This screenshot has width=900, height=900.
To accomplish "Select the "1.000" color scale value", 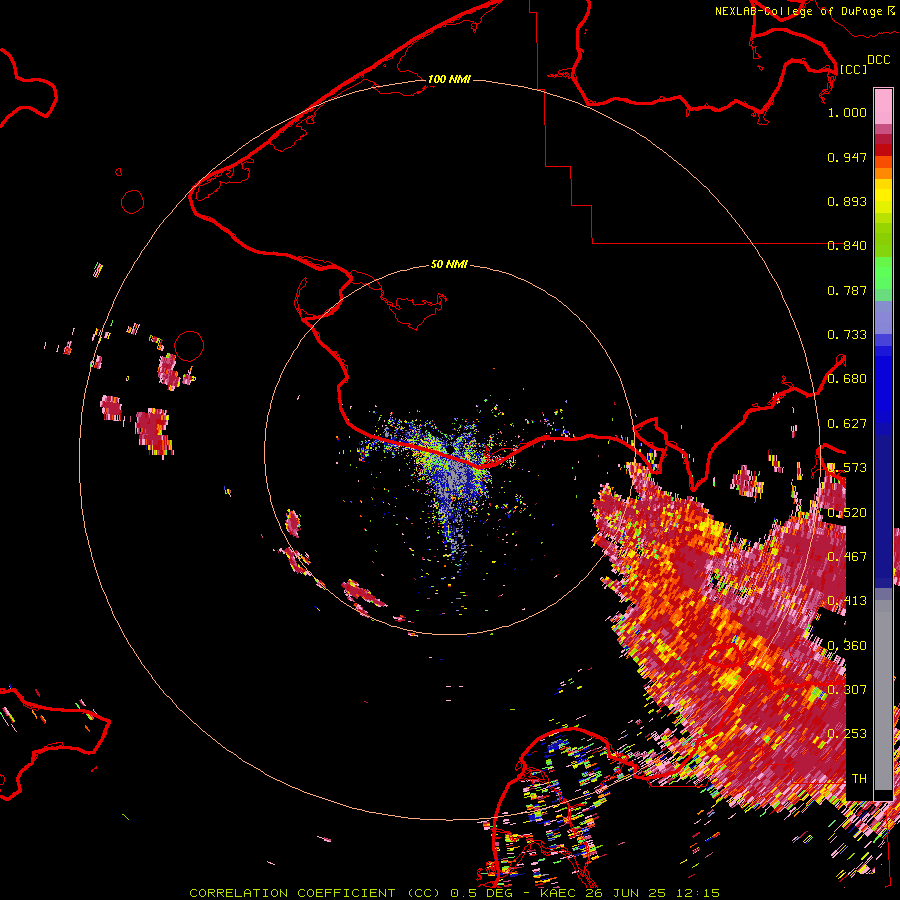I will (x=847, y=112).
